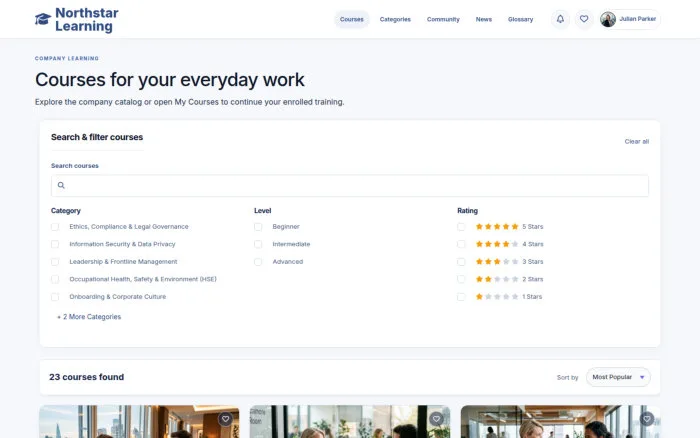Open the favorites heart in header
The width and height of the screenshot is (700, 438).
point(584,19)
